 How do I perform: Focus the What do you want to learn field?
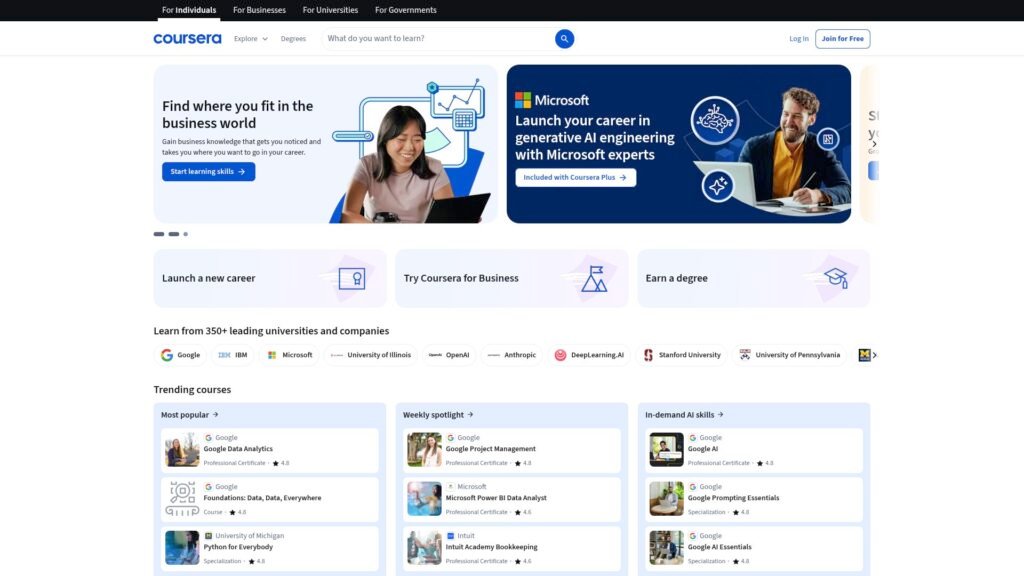tap(436, 39)
